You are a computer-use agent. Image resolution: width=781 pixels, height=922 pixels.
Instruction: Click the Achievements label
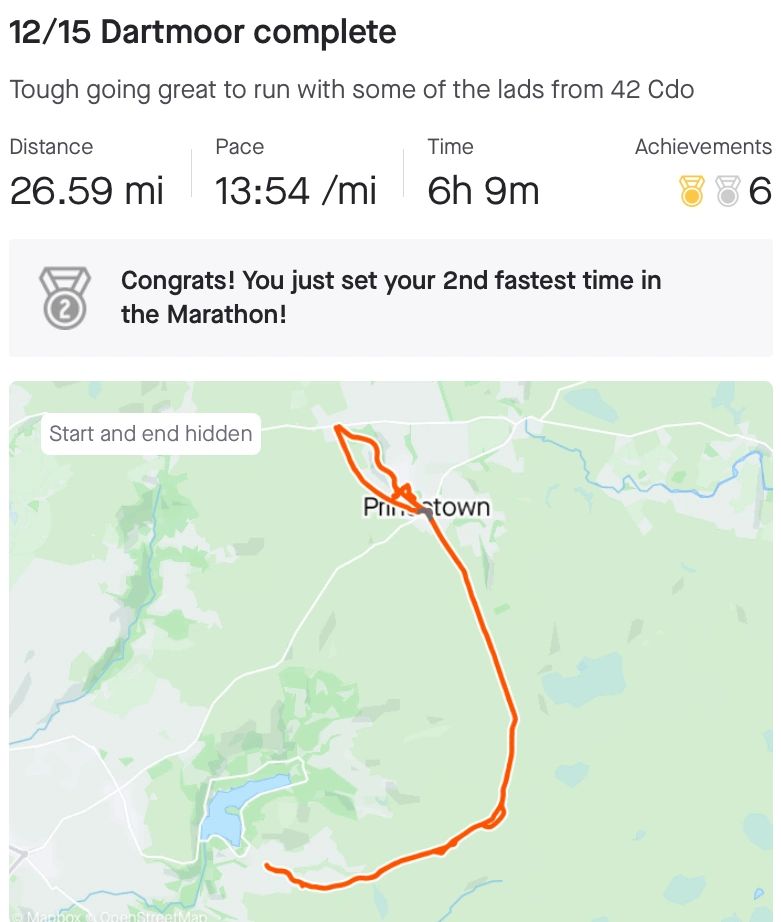point(703,147)
